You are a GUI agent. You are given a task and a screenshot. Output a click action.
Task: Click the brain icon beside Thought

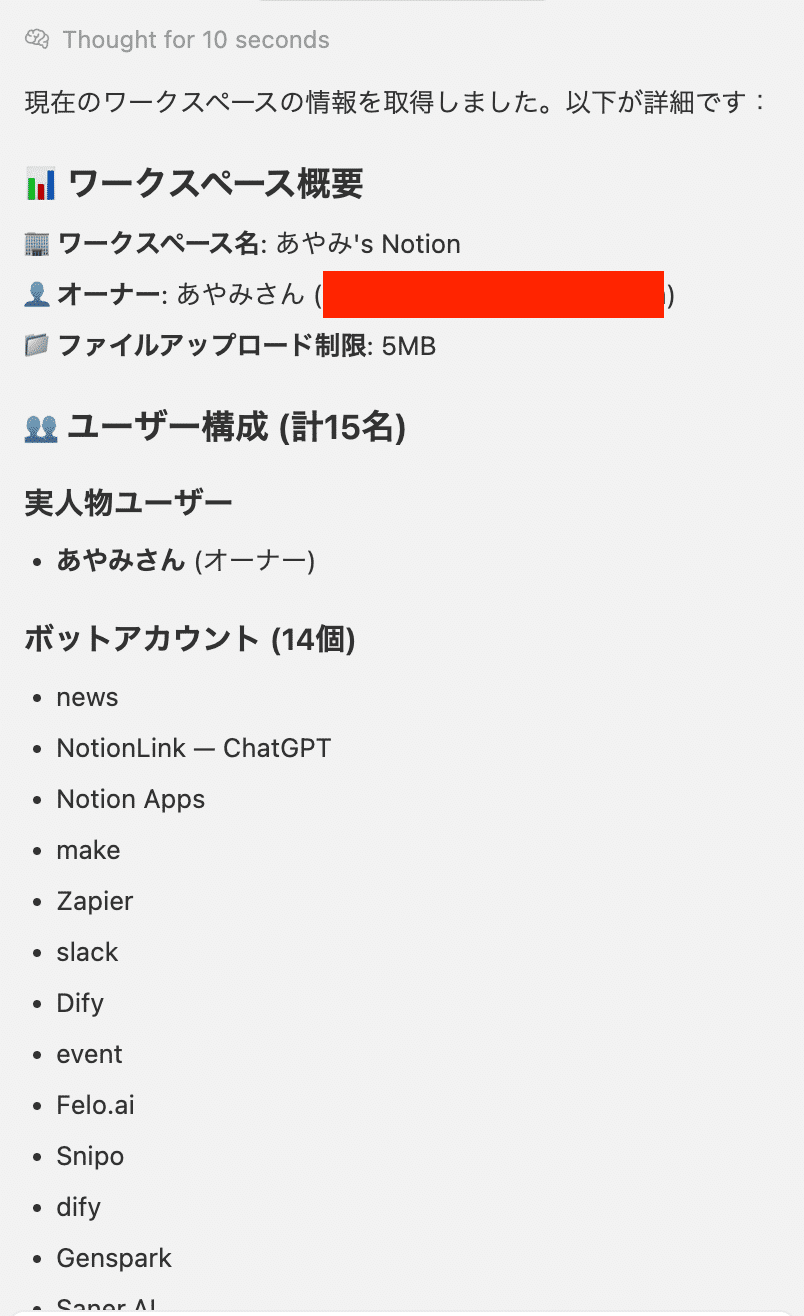(37, 40)
